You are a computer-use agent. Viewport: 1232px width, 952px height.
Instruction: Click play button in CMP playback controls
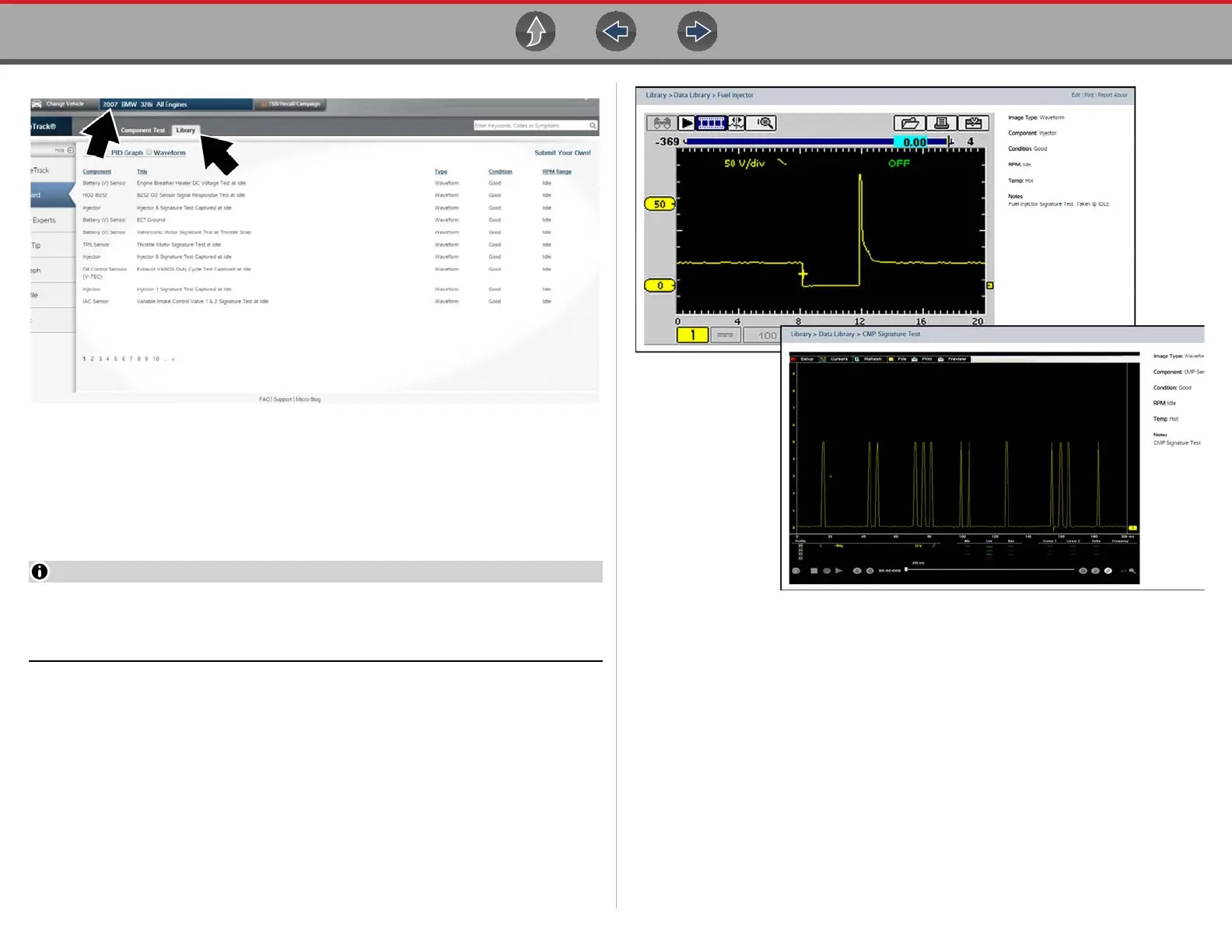pyautogui.click(x=838, y=571)
